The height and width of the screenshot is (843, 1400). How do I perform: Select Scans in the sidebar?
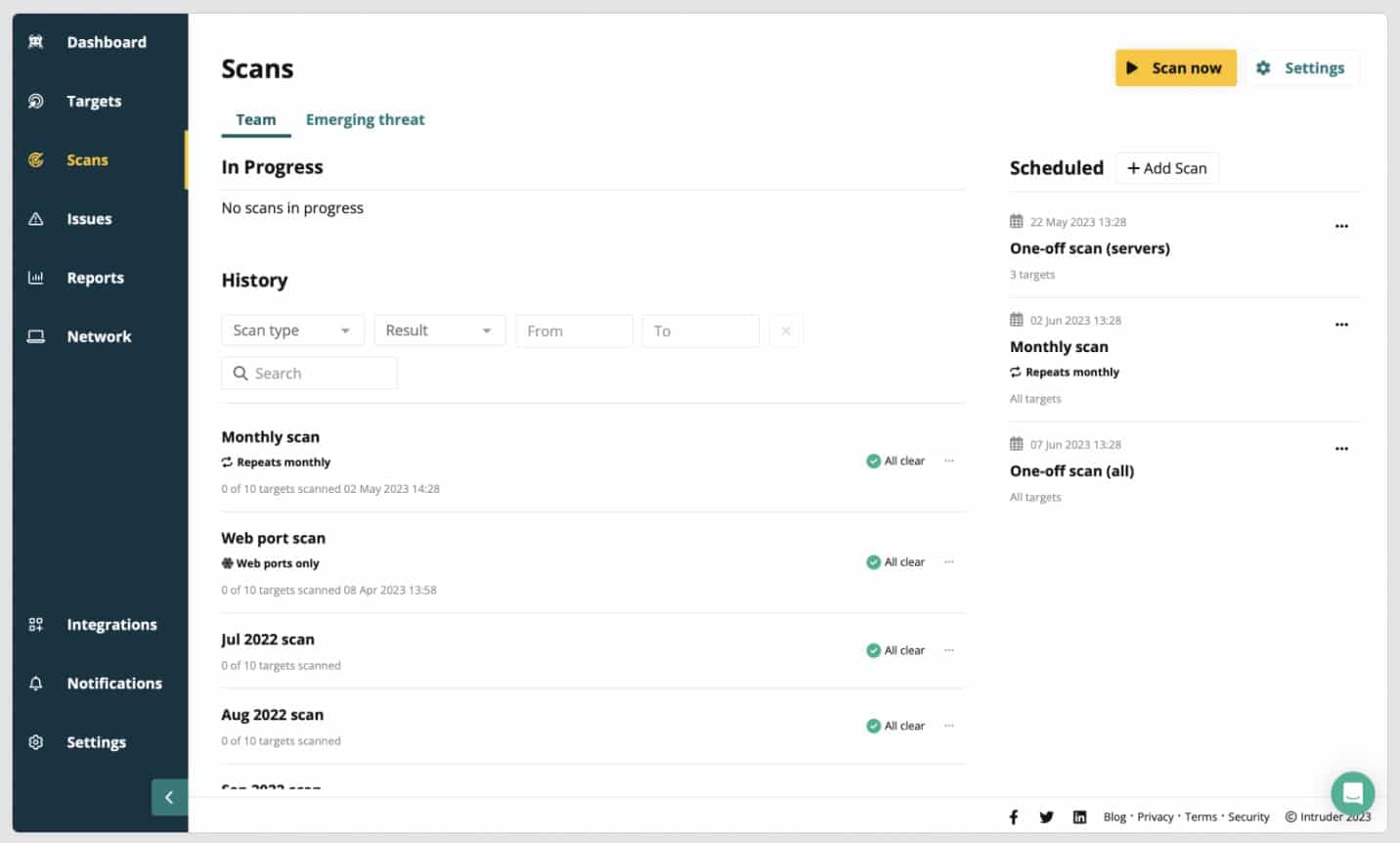(87, 159)
